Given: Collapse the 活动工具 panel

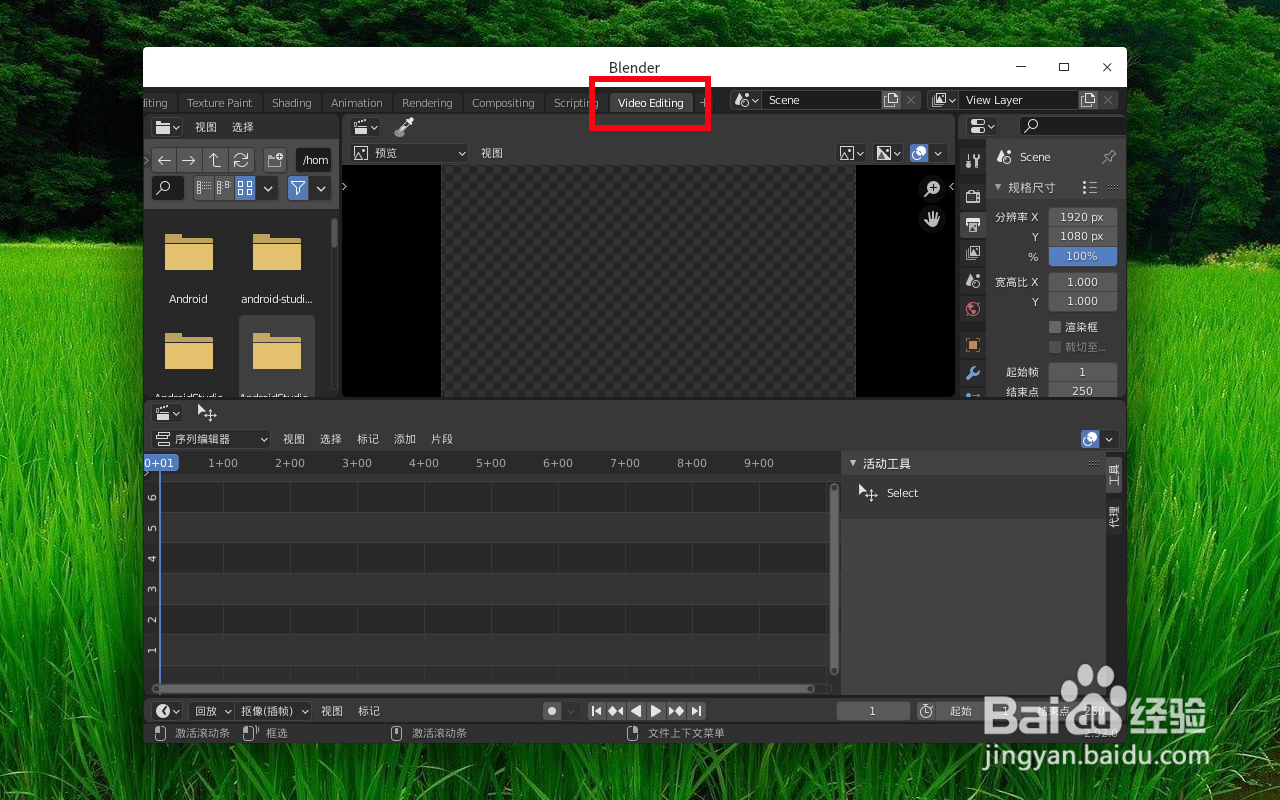Looking at the screenshot, I should (x=853, y=464).
